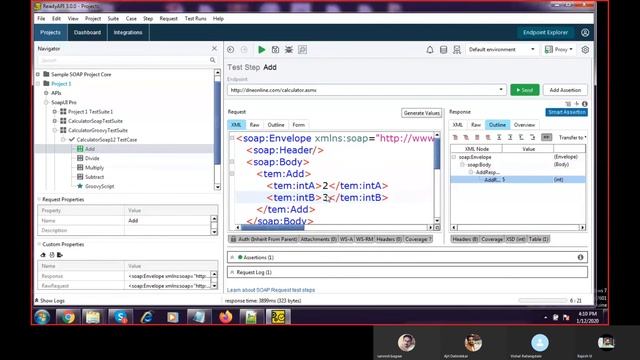This screenshot has height=360, width=640.
Task: Click the Assertions panel info icon
Action: [580, 257]
